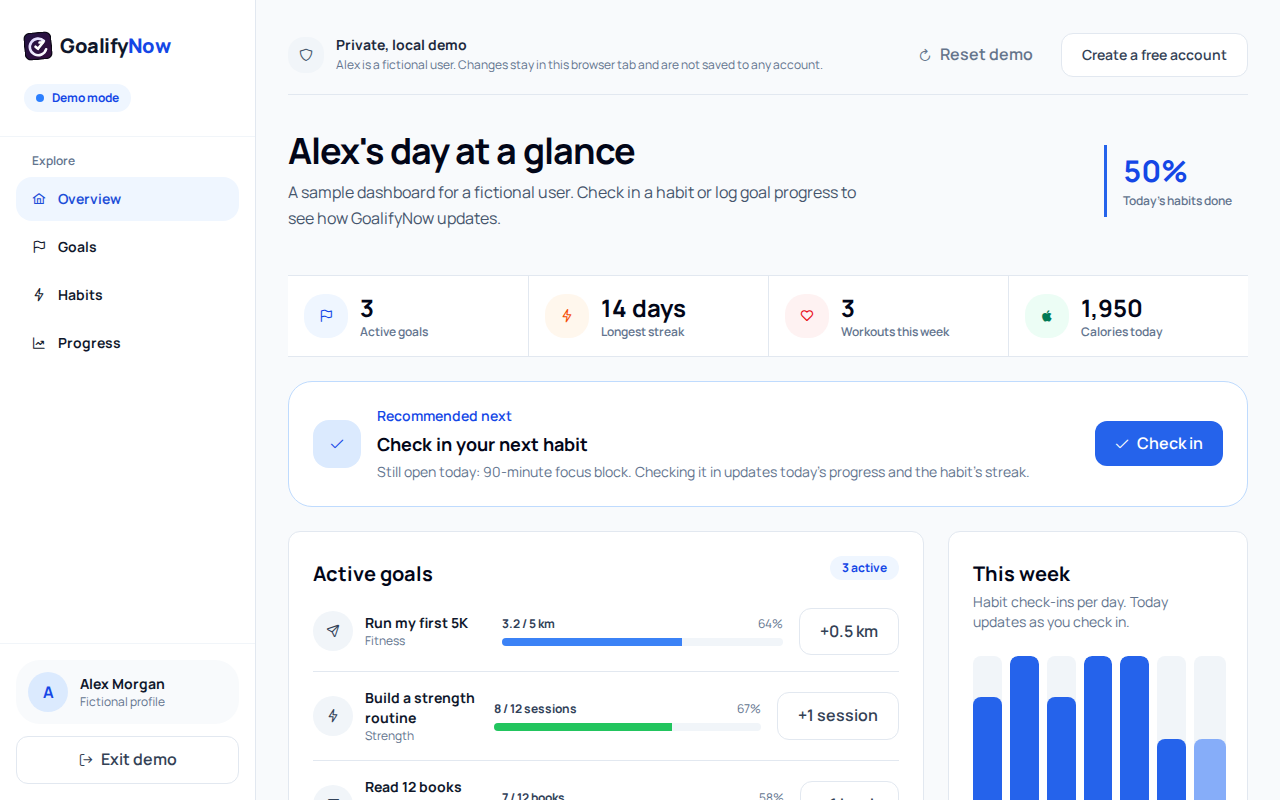The height and width of the screenshot is (800, 1280).
Task: Click the GoalifyNow logo icon
Action: 38,46
